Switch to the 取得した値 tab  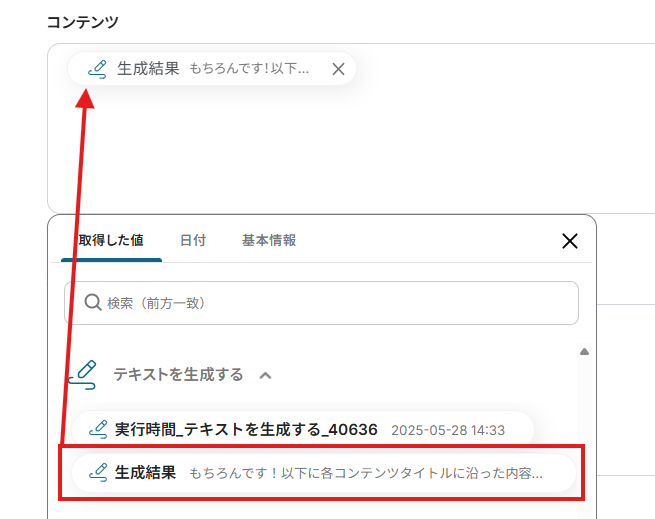coord(111,240)
